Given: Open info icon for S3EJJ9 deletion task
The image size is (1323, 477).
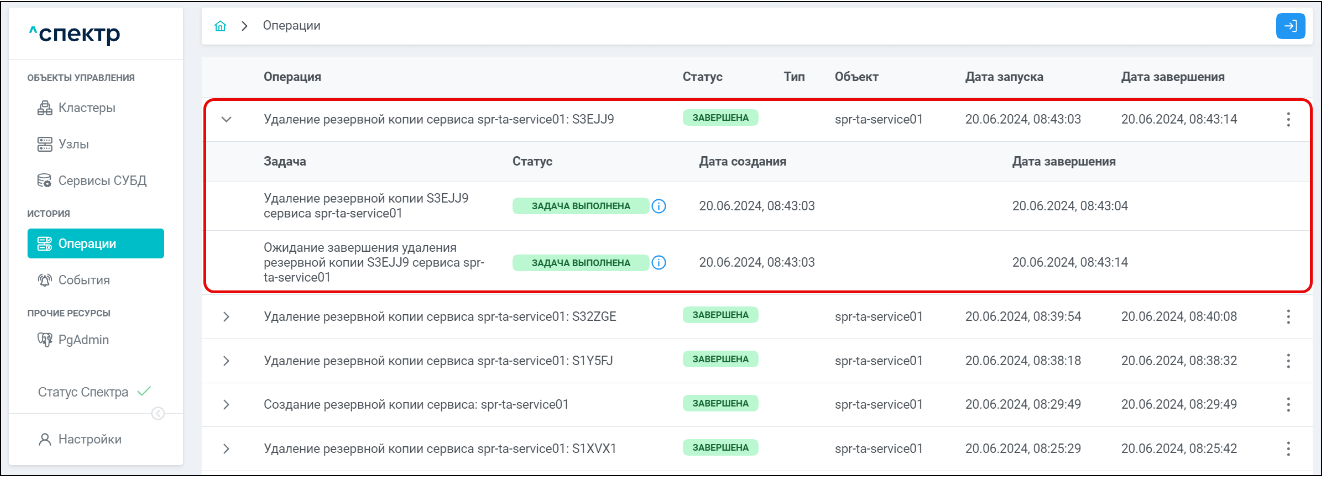Looking at the screenshot, I should [x=659, y=206].
